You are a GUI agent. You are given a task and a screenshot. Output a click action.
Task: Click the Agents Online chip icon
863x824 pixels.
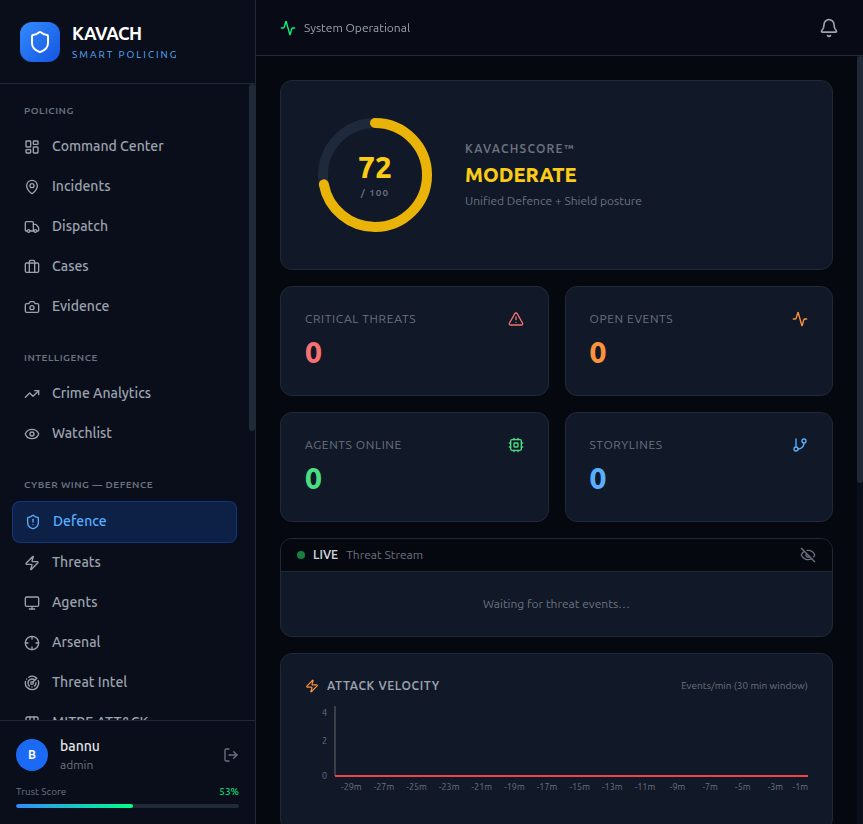[x=516, y=445]
